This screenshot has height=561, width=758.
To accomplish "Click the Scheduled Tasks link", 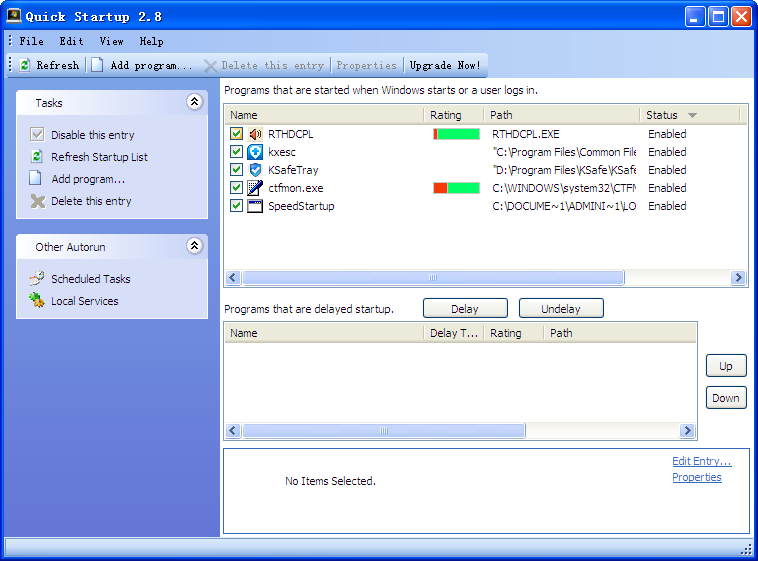I will pyautogui.click(x=91, y=279).
